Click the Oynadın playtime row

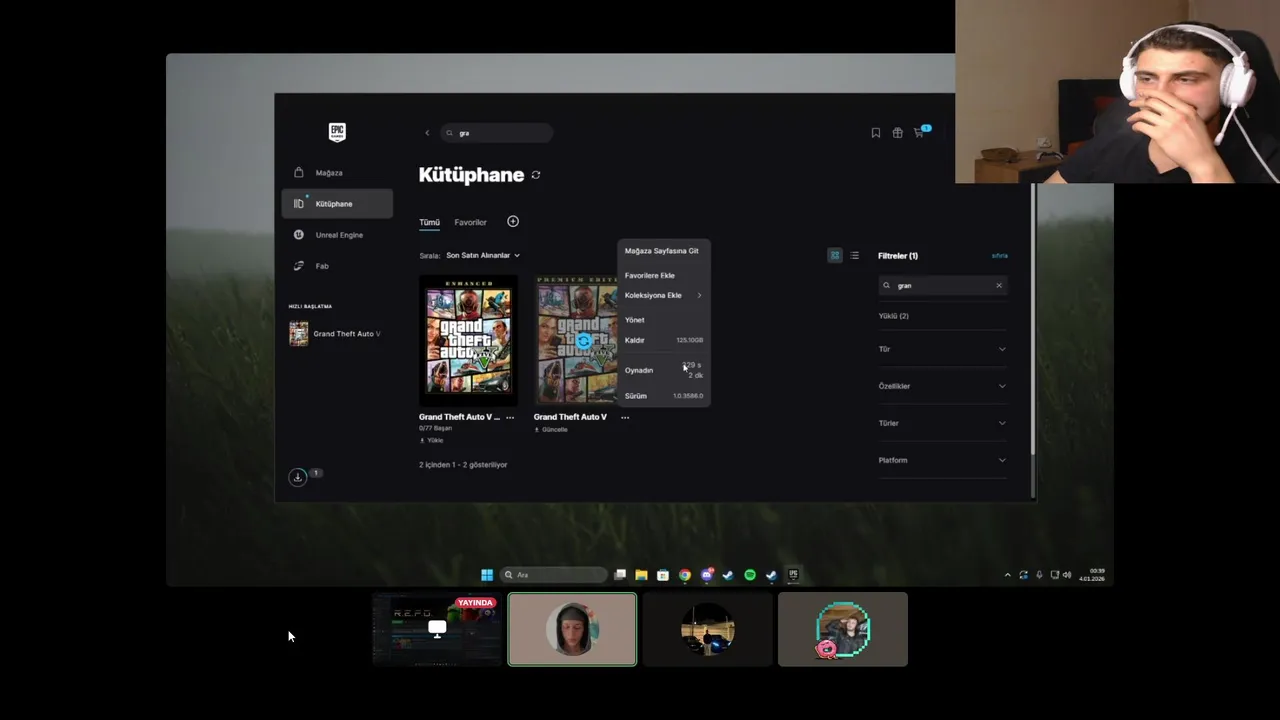point(662,370)
